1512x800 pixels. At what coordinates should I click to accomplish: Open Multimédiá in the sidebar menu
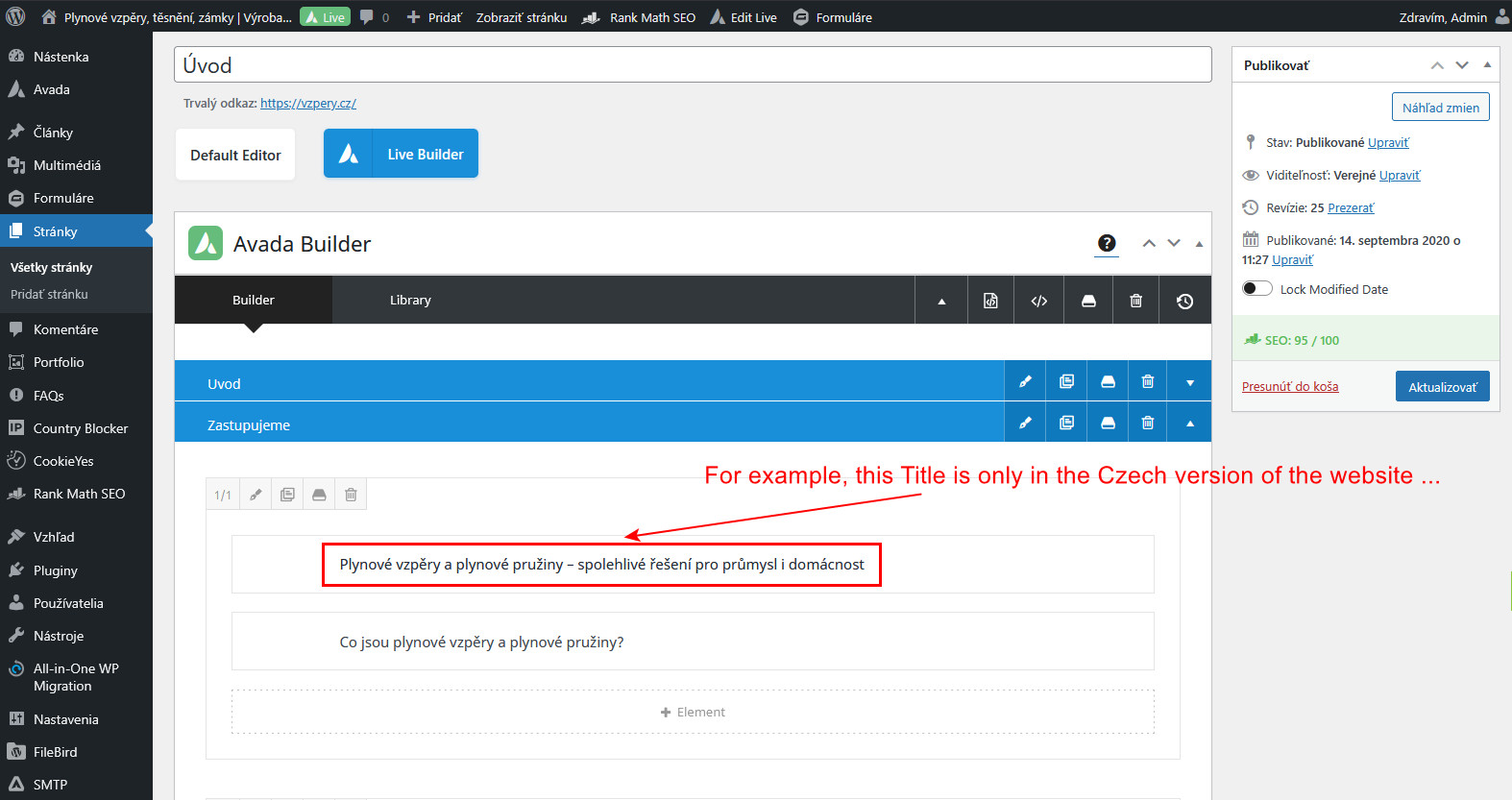pyautogui.click(x=76, y=165)
